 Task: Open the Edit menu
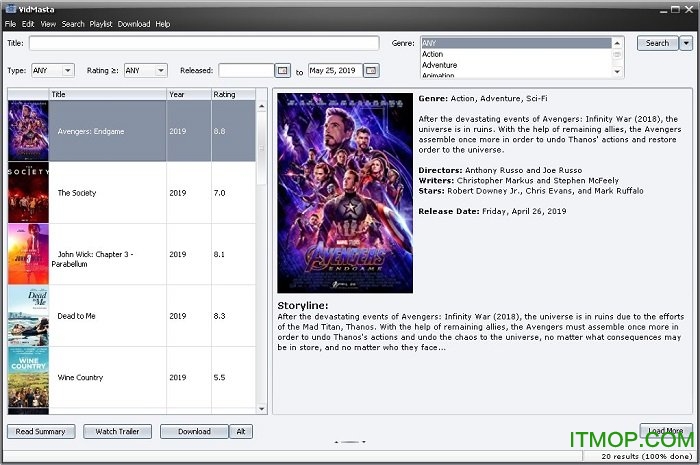point(28,24)
